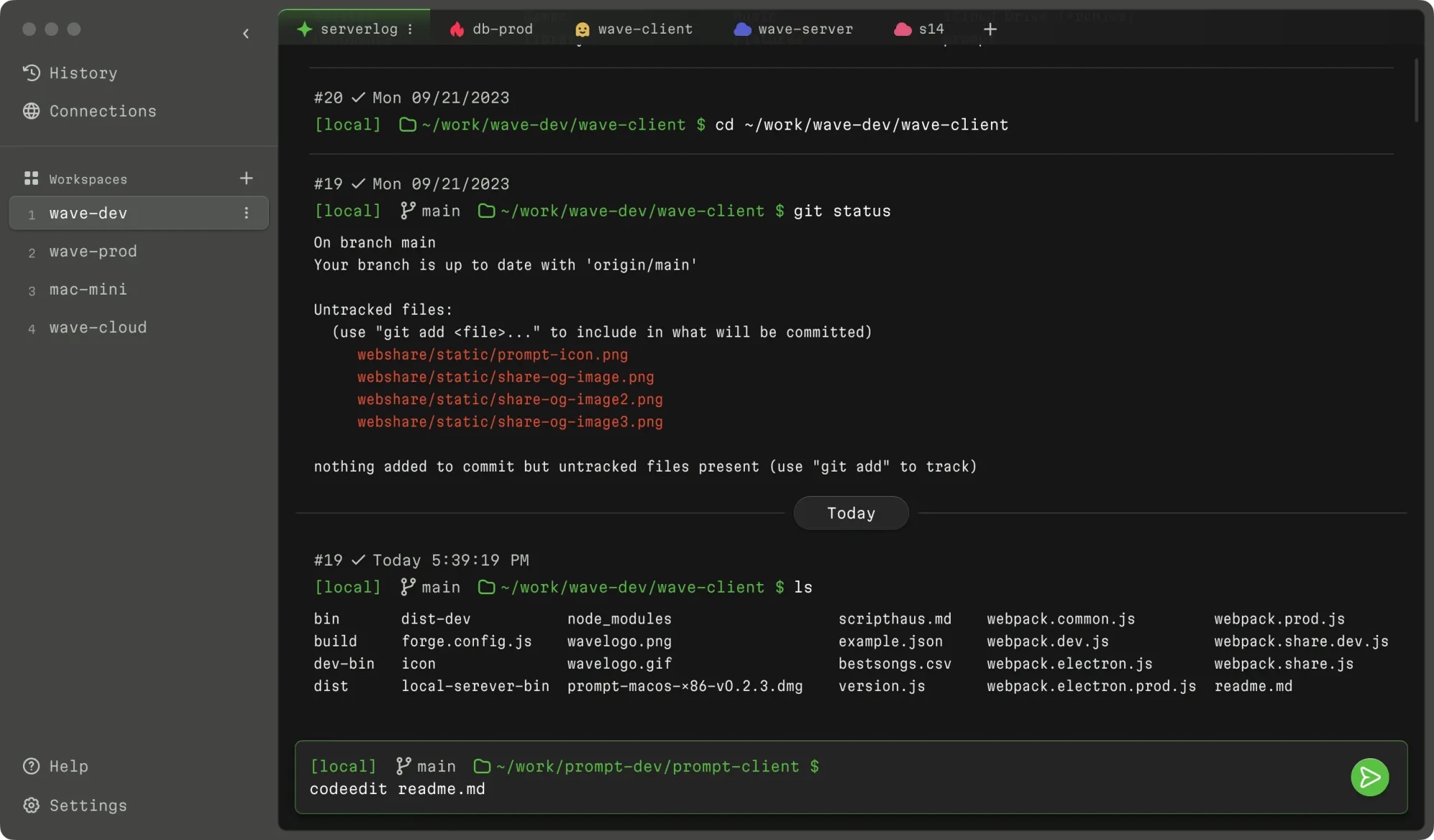Click the add new tab plus button
1434x840 pixels.
pos(989,27)
